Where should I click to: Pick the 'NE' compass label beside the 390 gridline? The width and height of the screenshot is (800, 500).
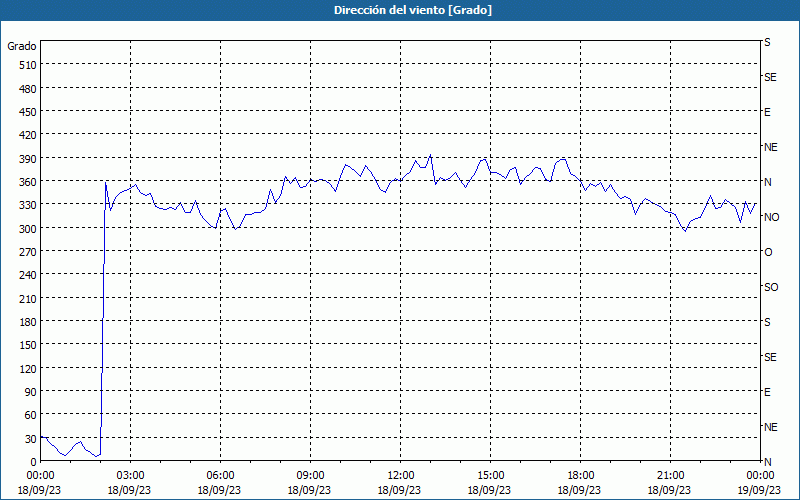coord(770,147)
